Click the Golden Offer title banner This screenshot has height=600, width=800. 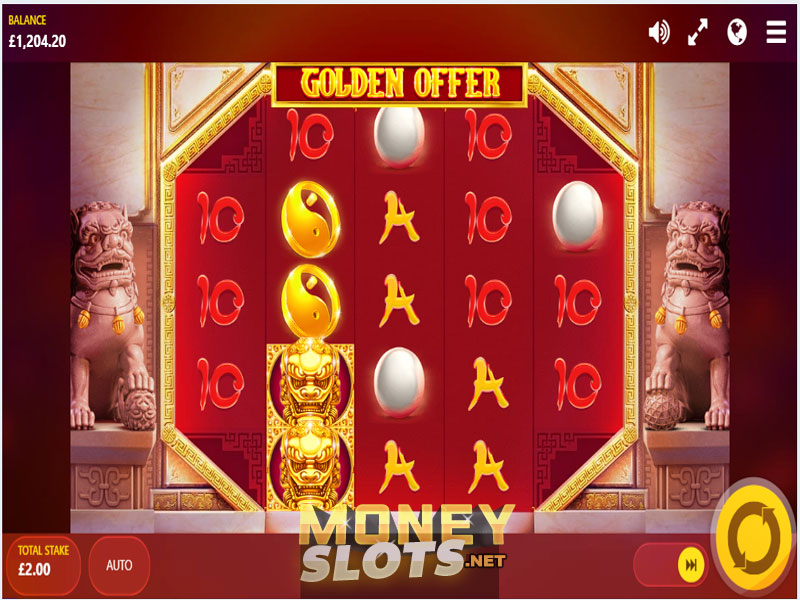pyautogui.click(x=399, y=84)
